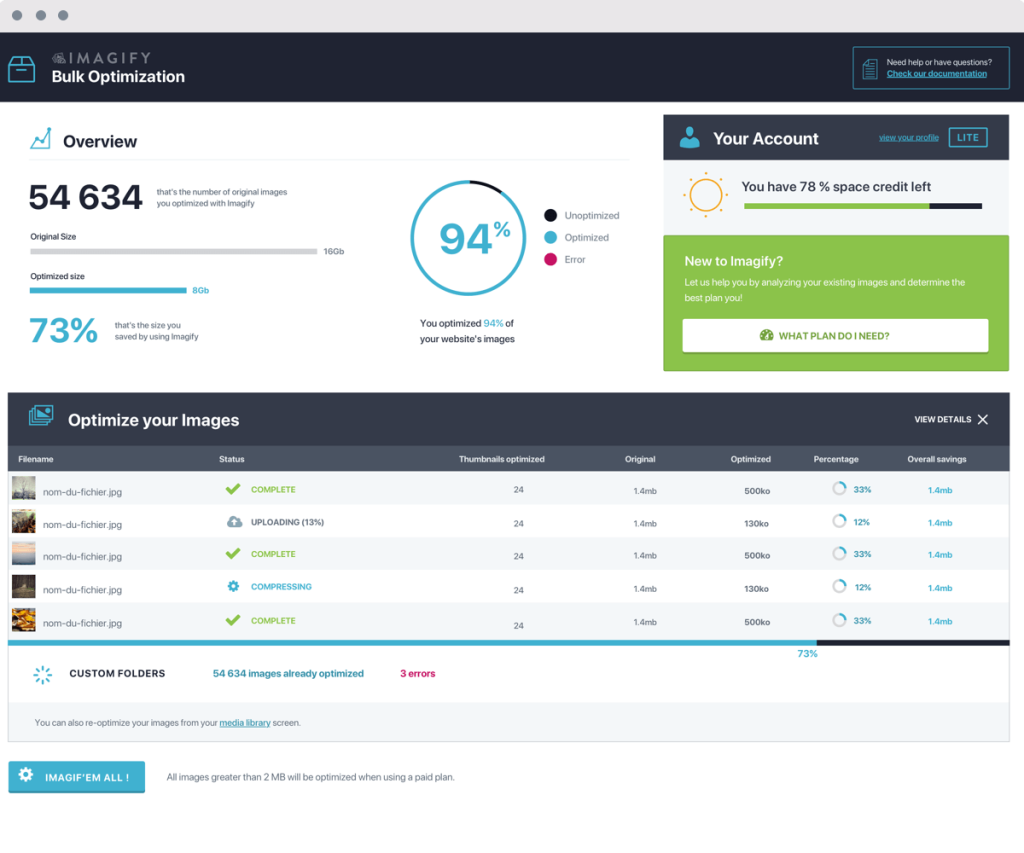Open the view your profile link
The height and width of the screenshot is (853, 1024).
point(908,138)
